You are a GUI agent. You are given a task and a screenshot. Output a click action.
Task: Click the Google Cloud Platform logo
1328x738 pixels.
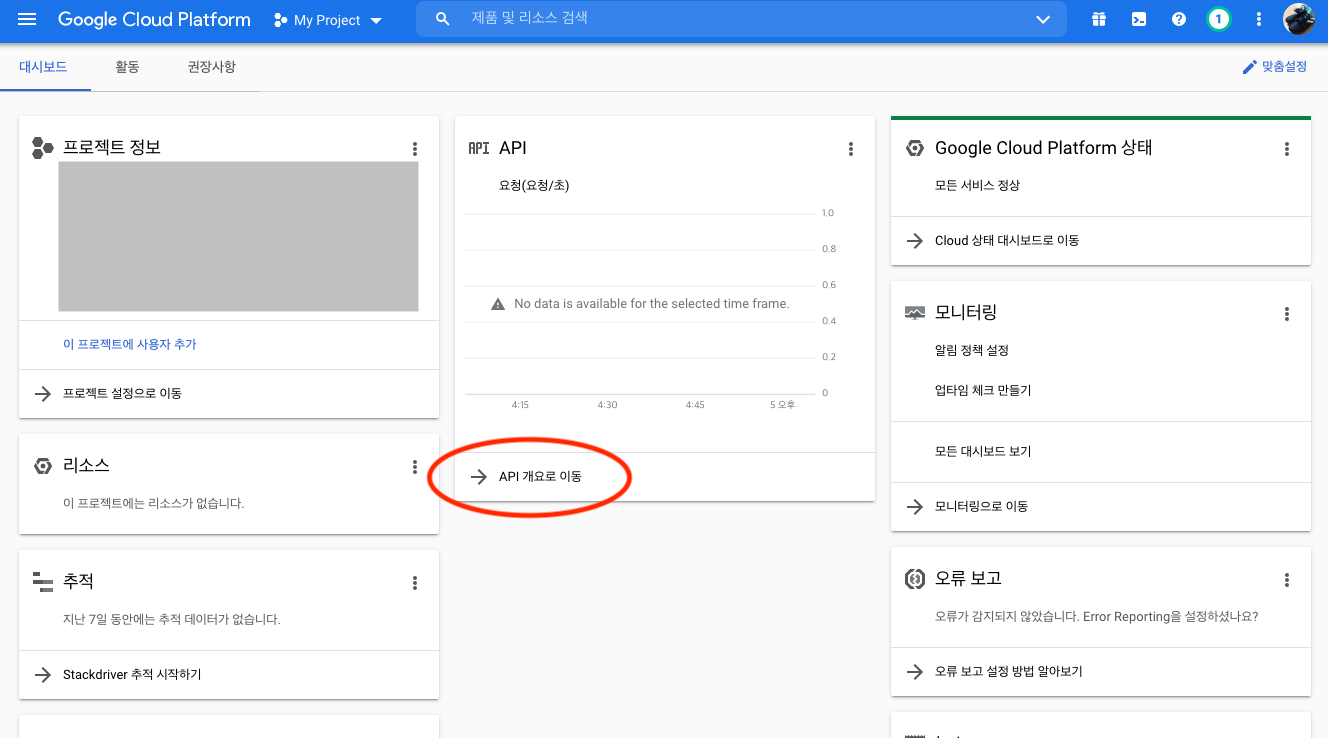(154, 20)
